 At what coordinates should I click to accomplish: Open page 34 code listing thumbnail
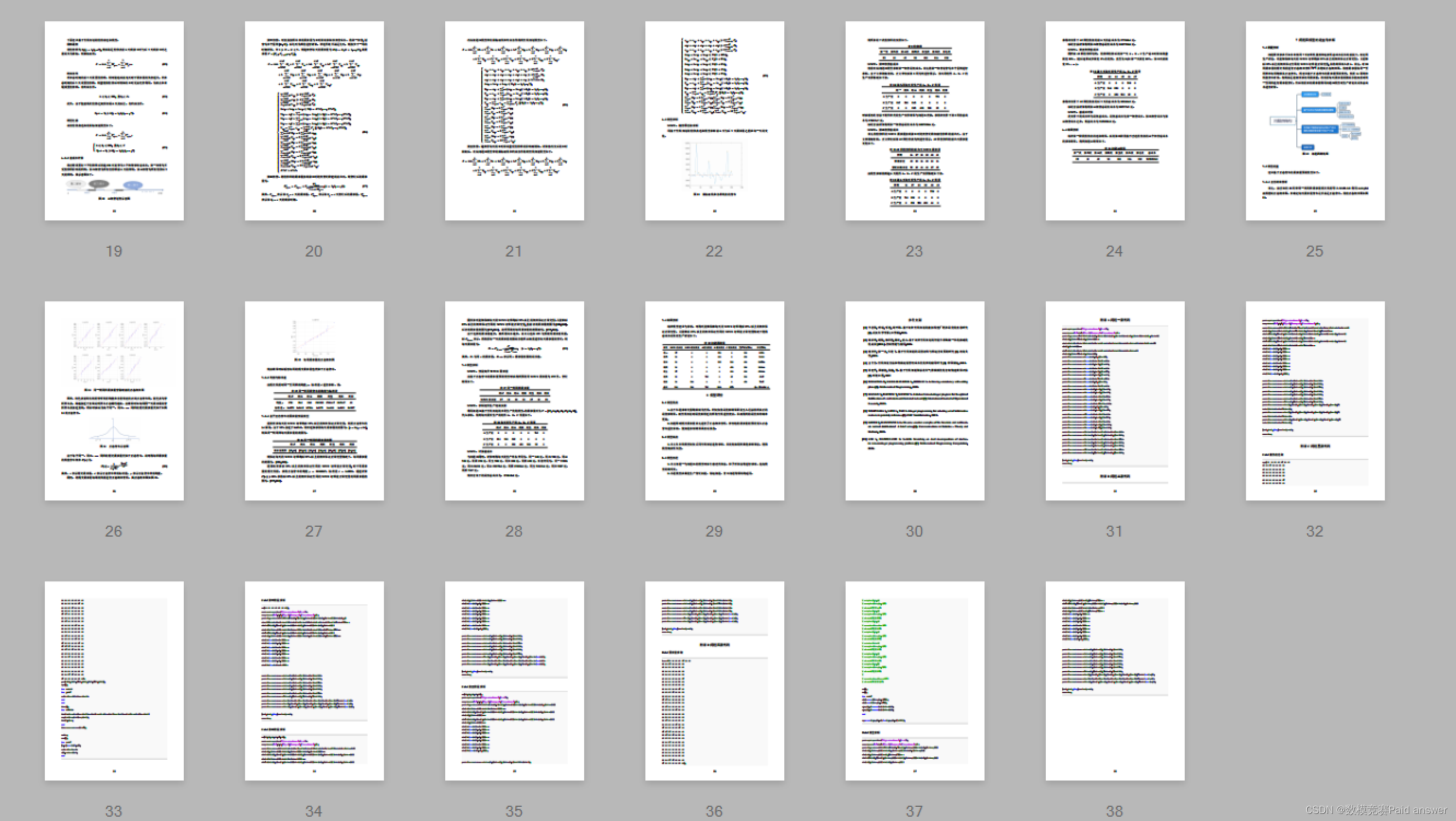click(314, 680)
